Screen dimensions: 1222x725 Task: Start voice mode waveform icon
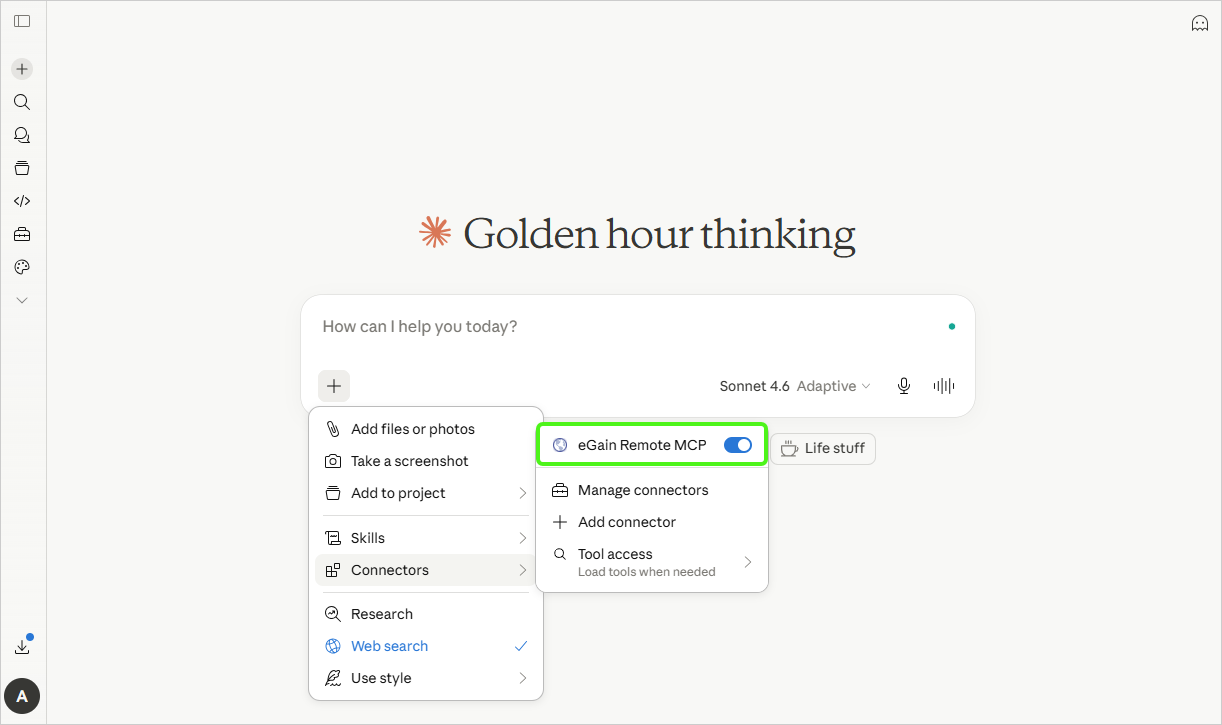click(943, 386)
